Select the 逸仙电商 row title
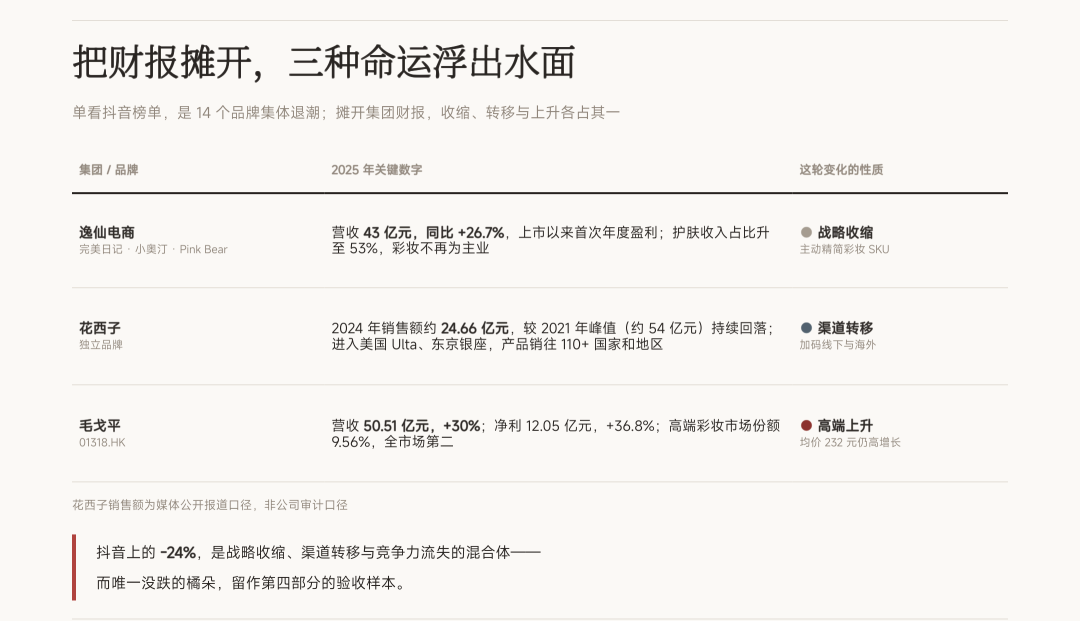Screen dimensions: 1080x621 pyautogui.click(x=107, y=233)
